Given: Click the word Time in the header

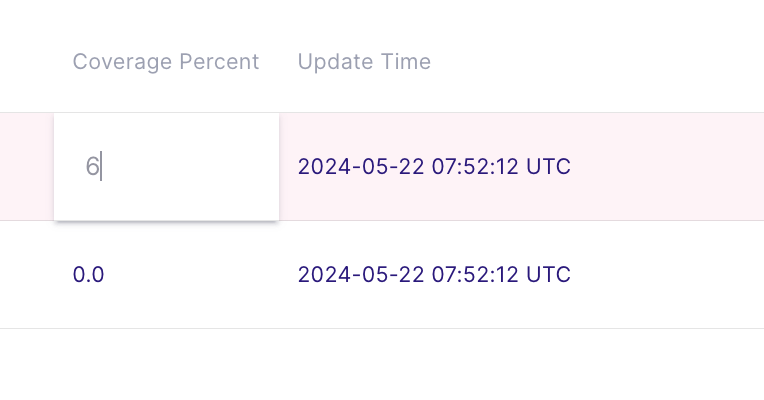Looking at the screenshot, I should [408, 62].
